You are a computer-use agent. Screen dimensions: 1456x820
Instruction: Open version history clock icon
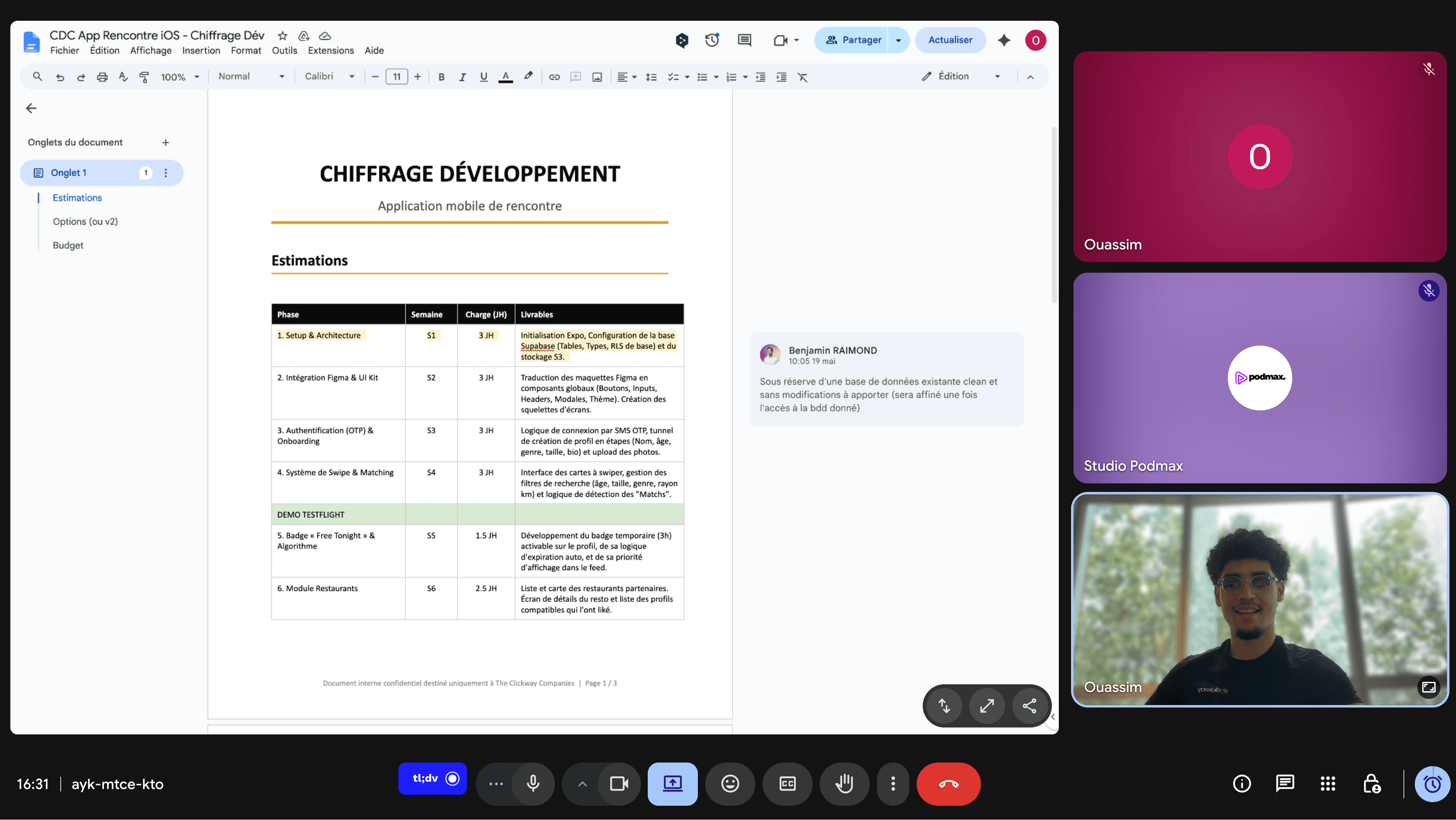pos(712,40)
